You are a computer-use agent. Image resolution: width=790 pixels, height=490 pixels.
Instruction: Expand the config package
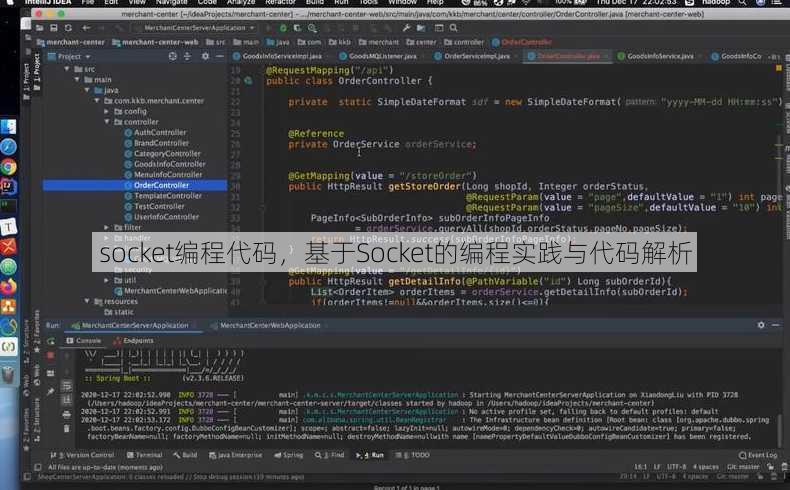106,111
